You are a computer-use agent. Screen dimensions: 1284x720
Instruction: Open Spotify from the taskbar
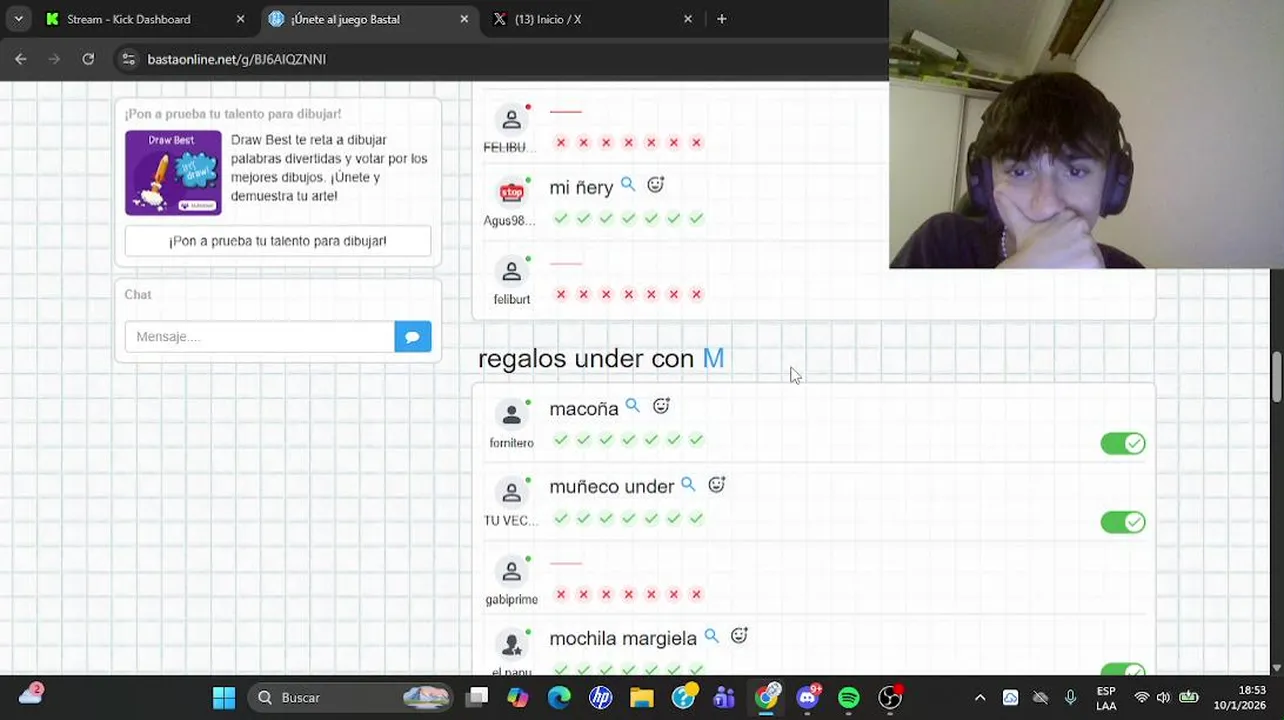[848, 698]
